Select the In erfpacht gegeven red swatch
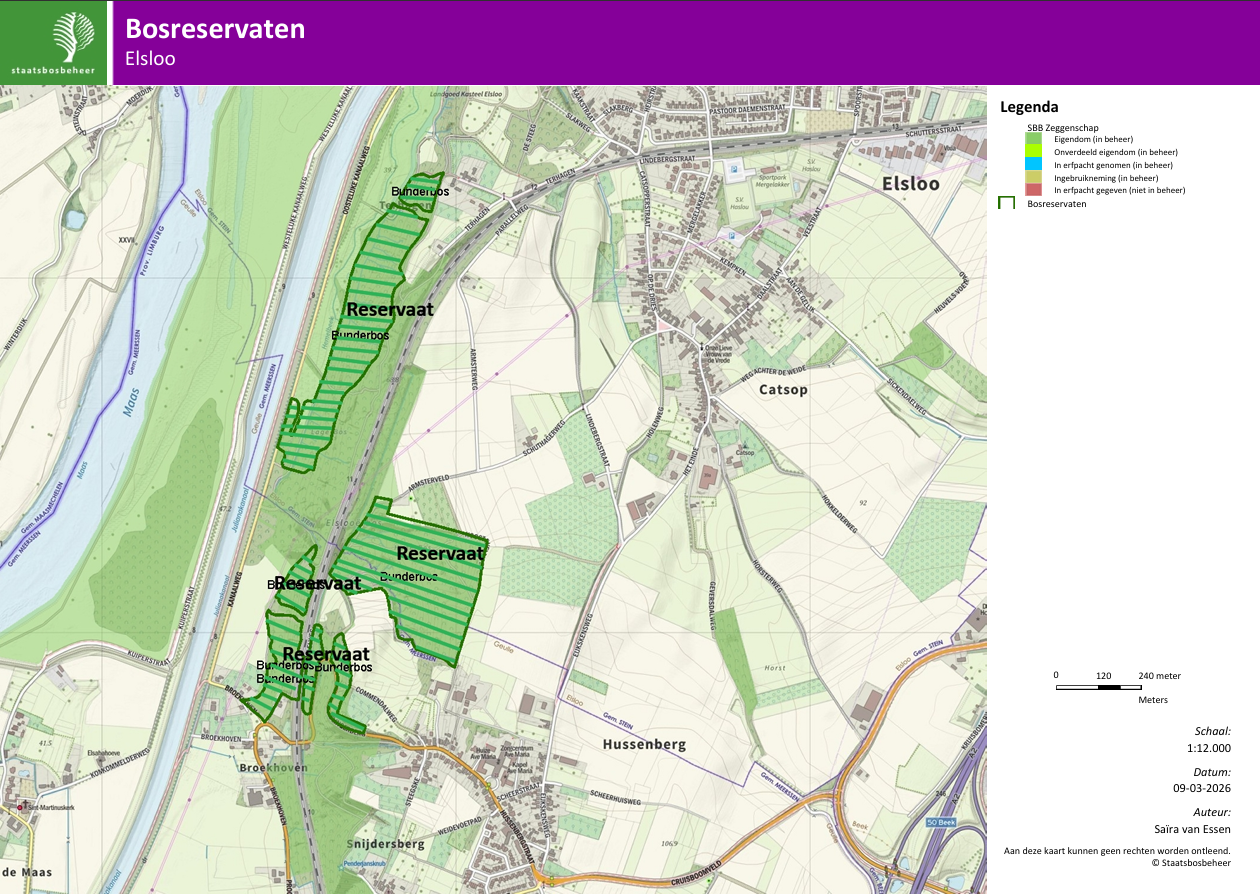The height and width of the screenshot is (895, 1260). click(x=1034, y=189)
